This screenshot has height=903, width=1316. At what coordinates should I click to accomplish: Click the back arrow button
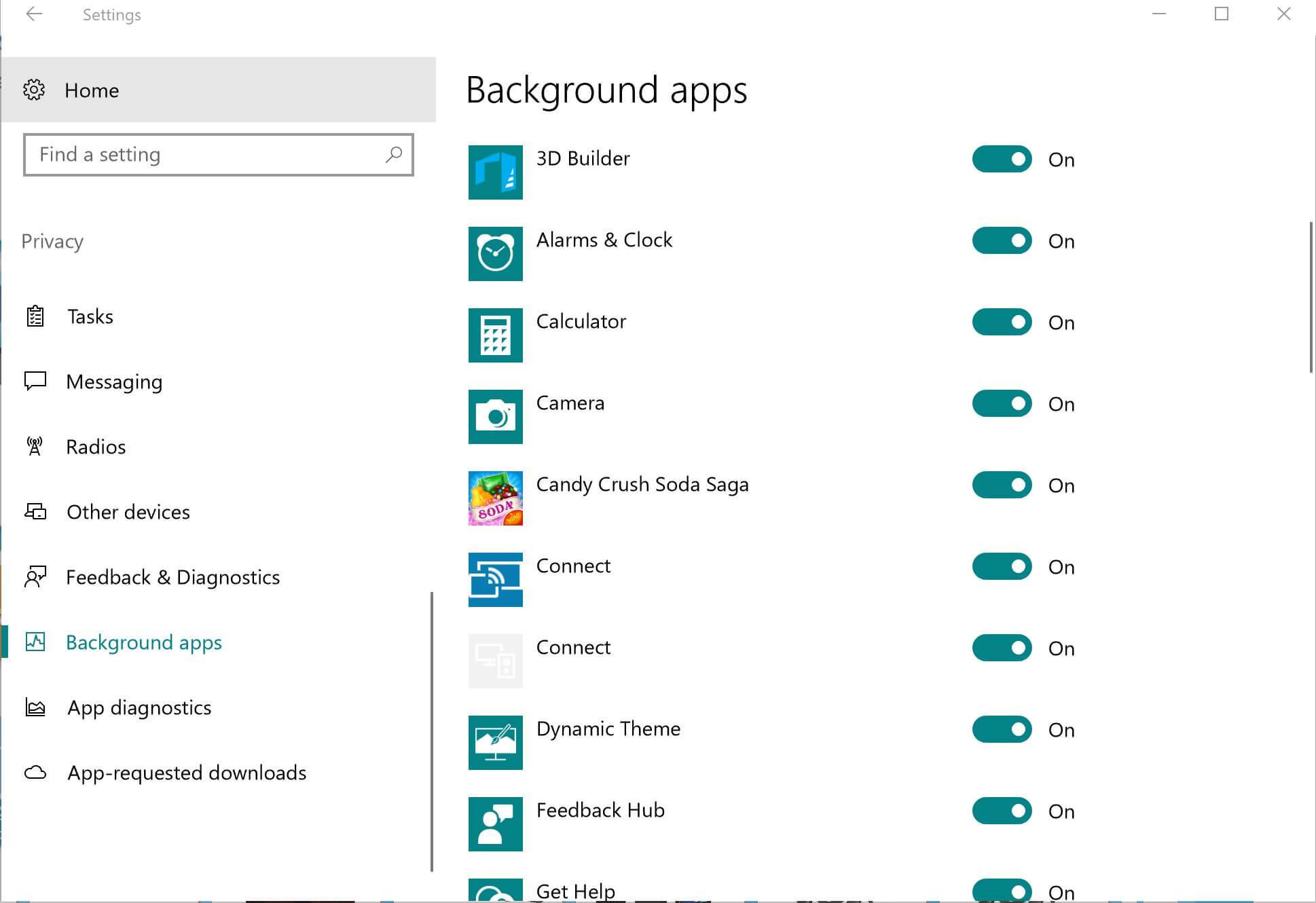(x=33, y=14)
